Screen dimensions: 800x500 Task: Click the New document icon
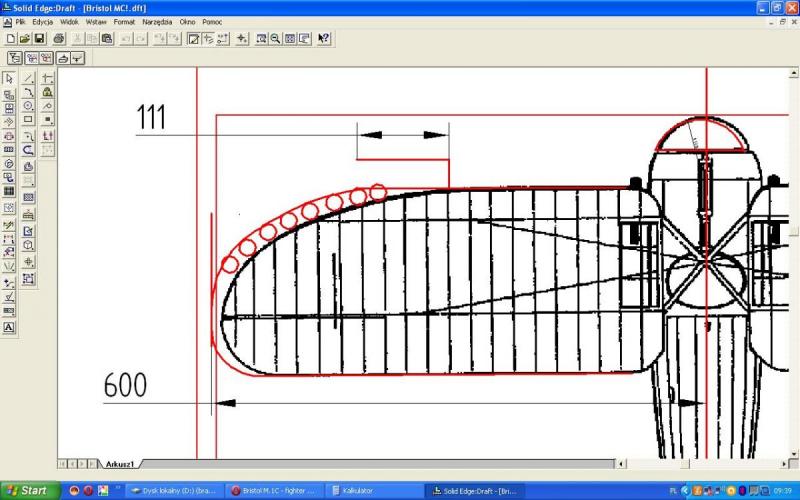click(10, 38)
